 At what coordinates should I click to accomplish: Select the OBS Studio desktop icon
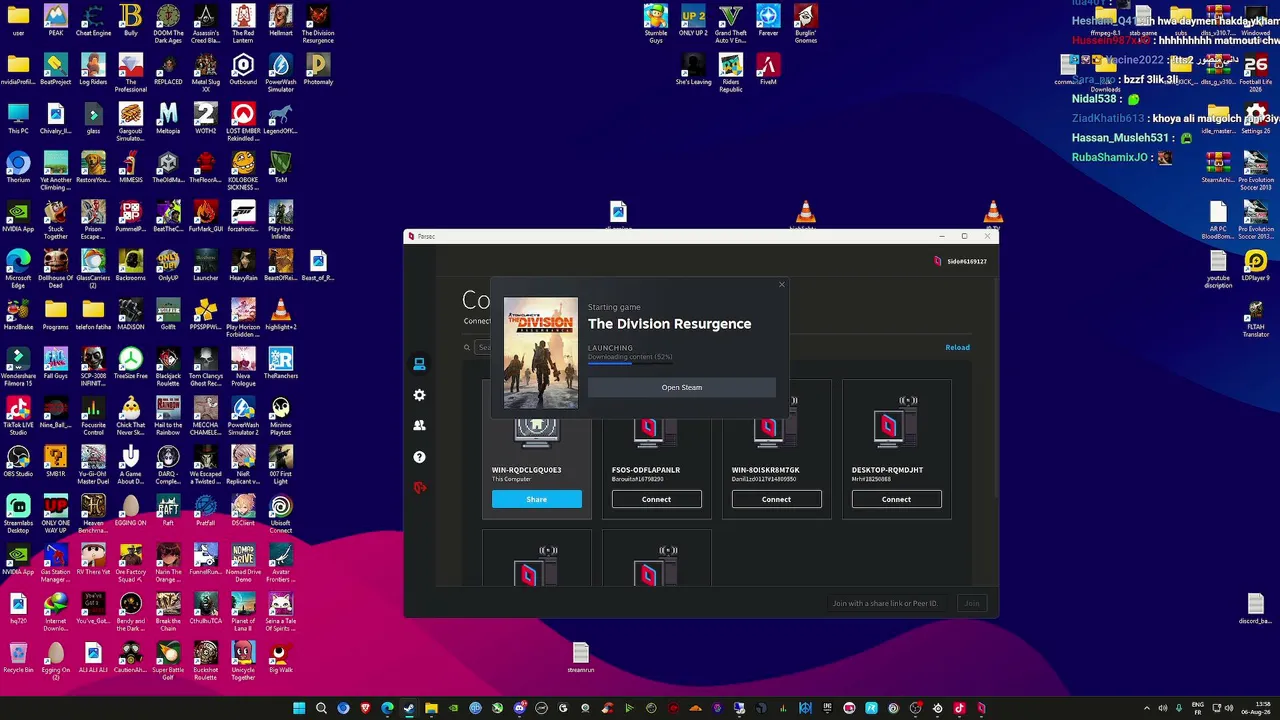tap(18, 463)
